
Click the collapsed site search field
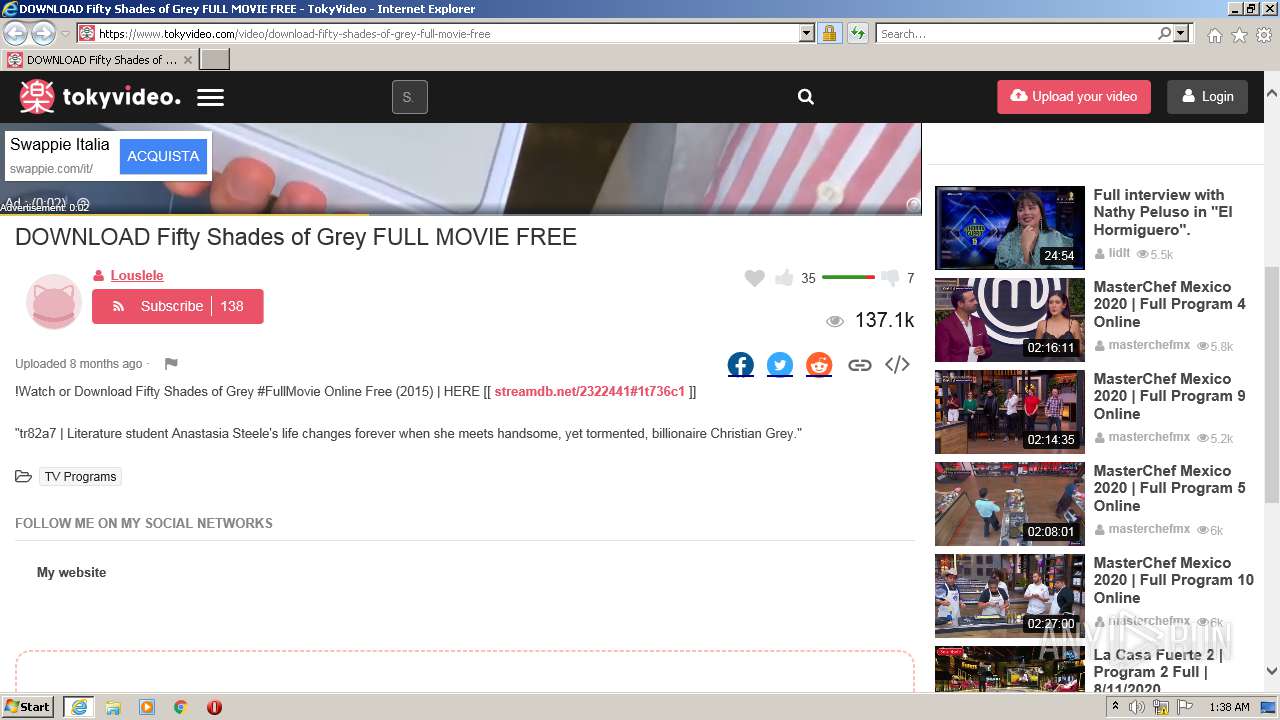[409, 97]
